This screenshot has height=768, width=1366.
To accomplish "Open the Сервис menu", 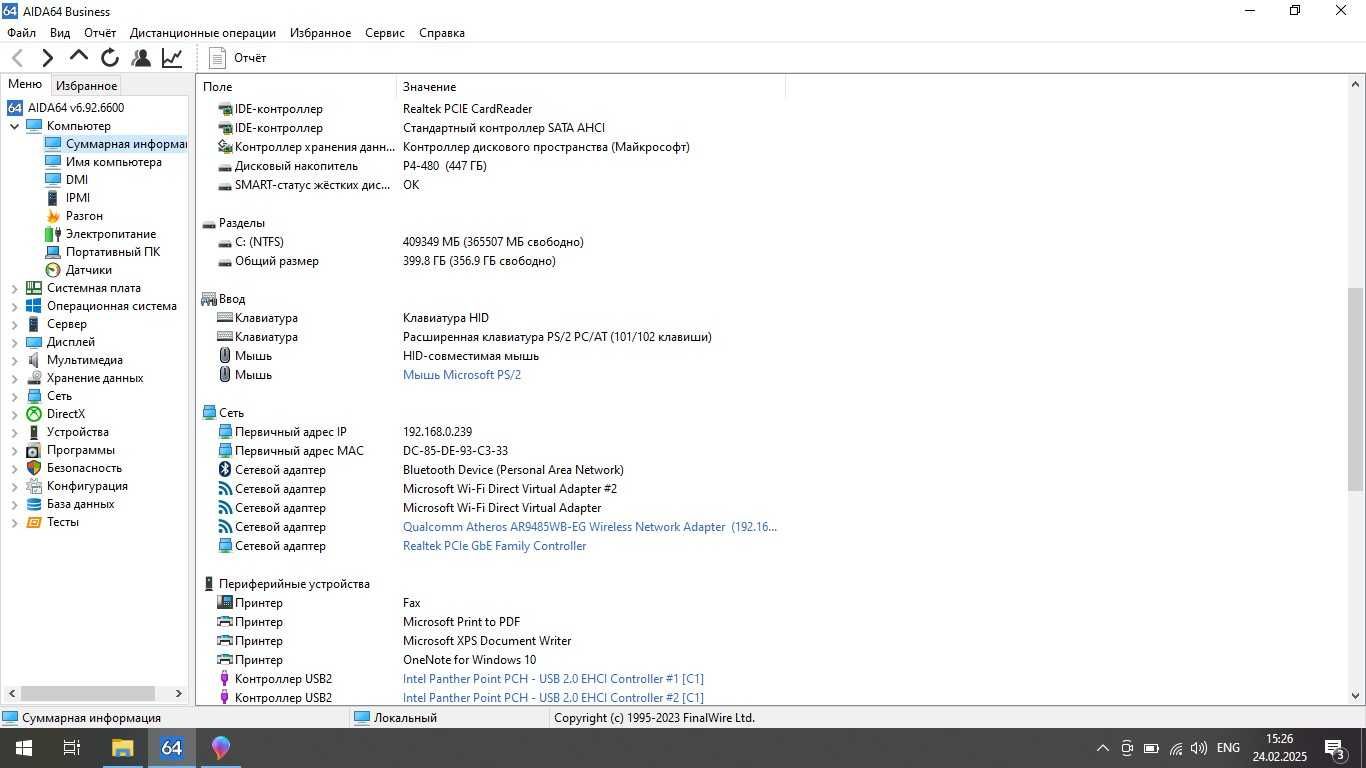I will pos(385,32).
